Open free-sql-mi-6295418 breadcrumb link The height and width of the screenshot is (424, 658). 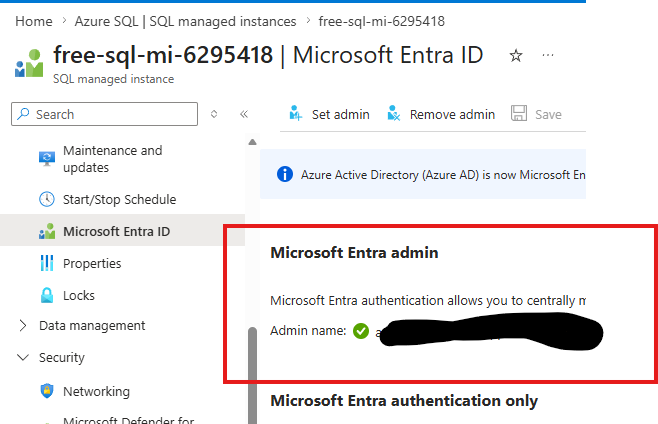coord(381,21)
